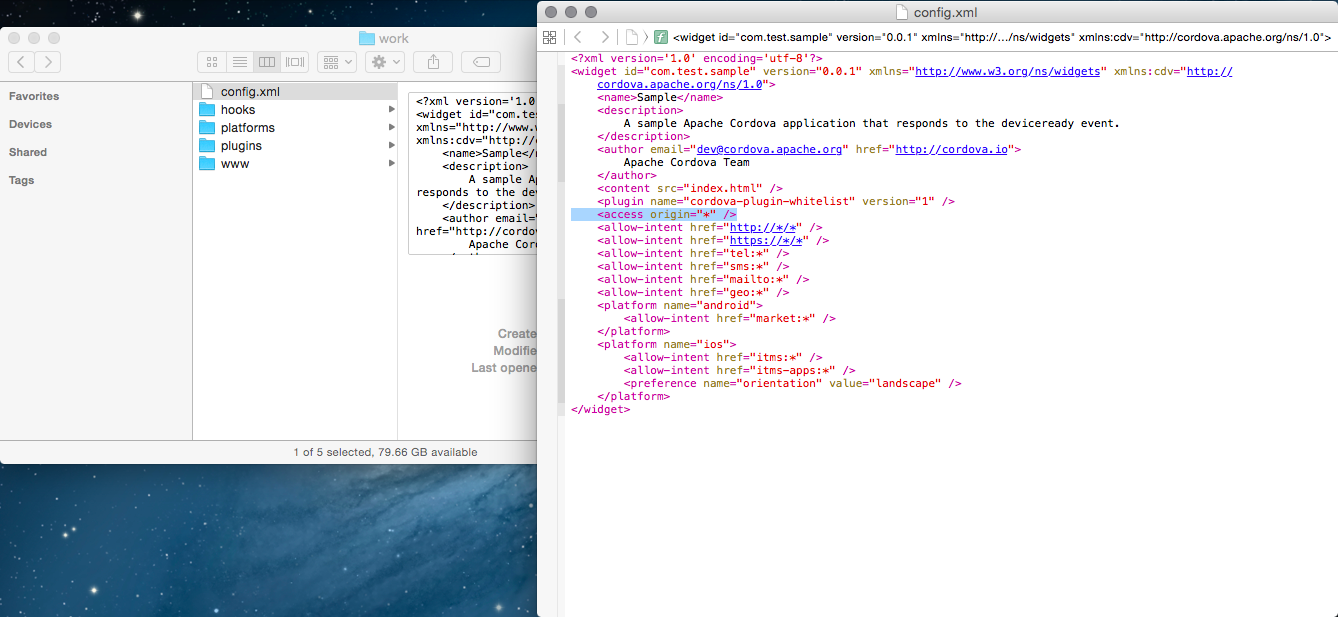This screenshot has width=1338, height=617.
Task: Click config.xml preview thumbnail in Finder
Action: click(473, 173)
